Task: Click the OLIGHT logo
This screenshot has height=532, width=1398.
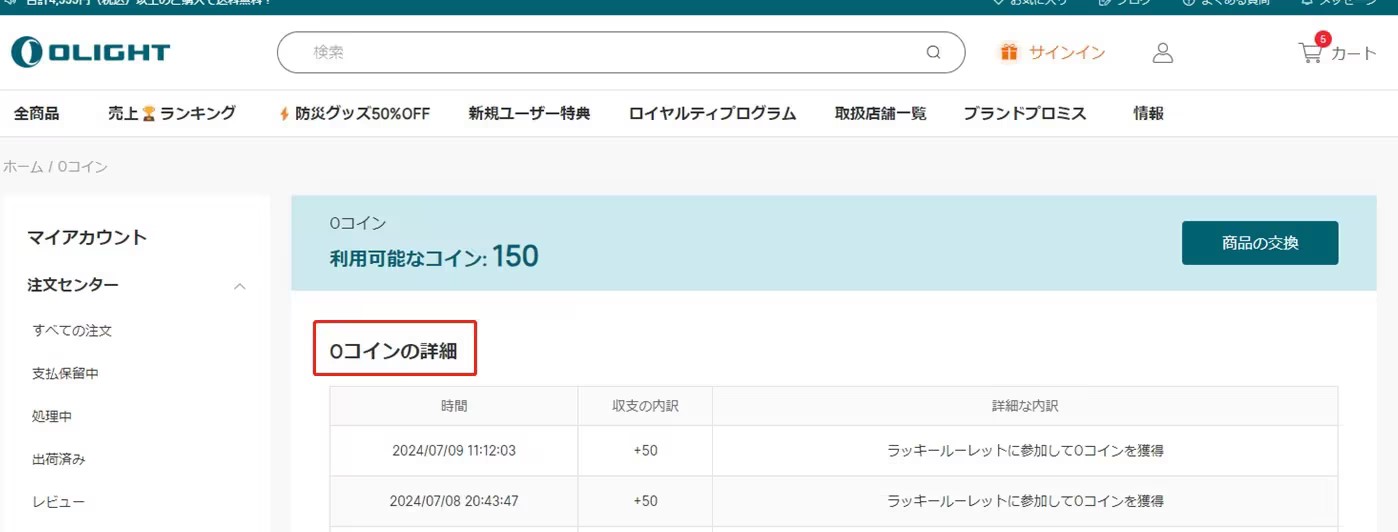Action: (x=90, y=52)
